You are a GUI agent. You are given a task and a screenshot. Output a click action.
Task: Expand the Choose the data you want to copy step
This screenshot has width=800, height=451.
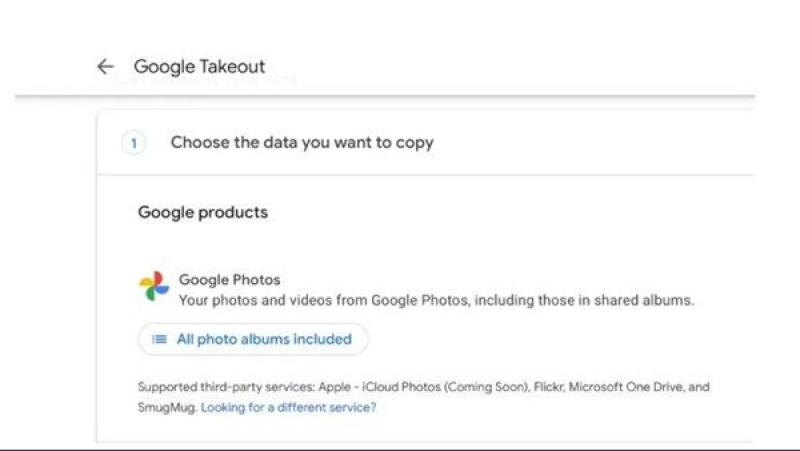(302, 142)
